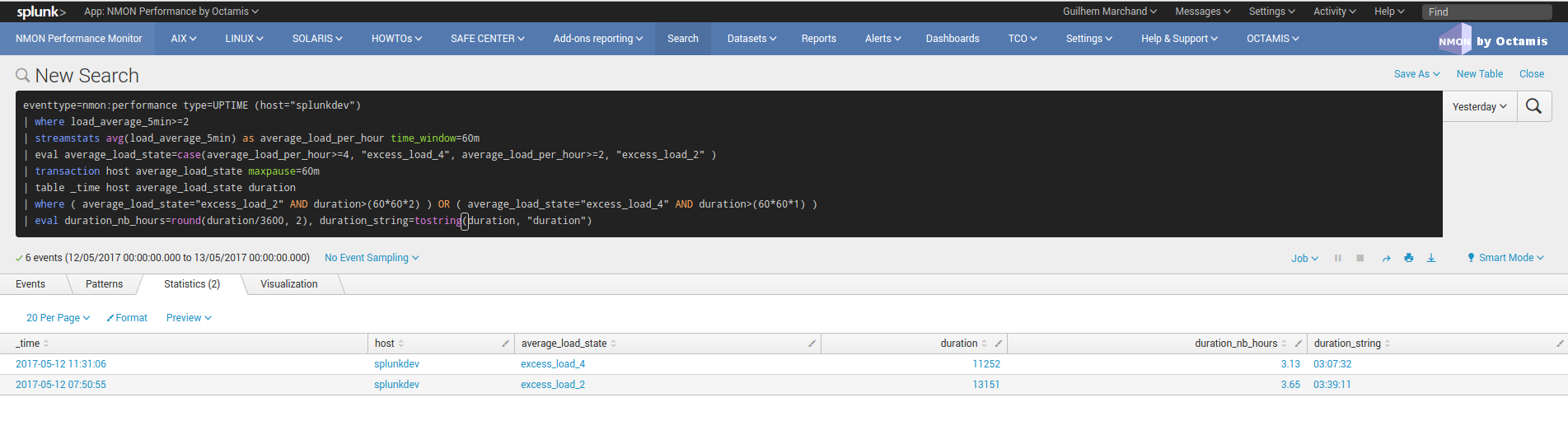The width and height of the screenshot is (1568, 435).
Task: Run search with magnifier button
Action: [1534, 106]
